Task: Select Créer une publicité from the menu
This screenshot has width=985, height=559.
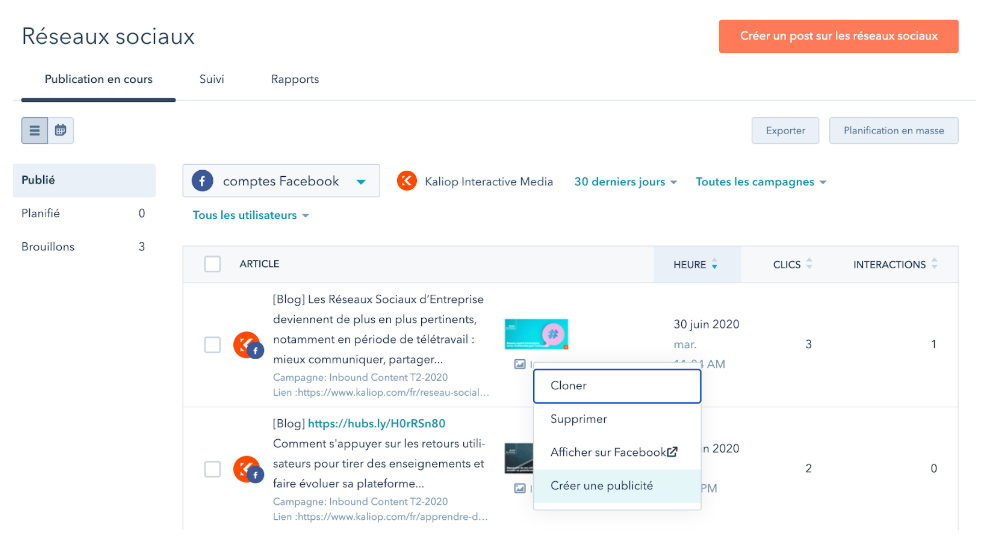Action: point(601,486)
